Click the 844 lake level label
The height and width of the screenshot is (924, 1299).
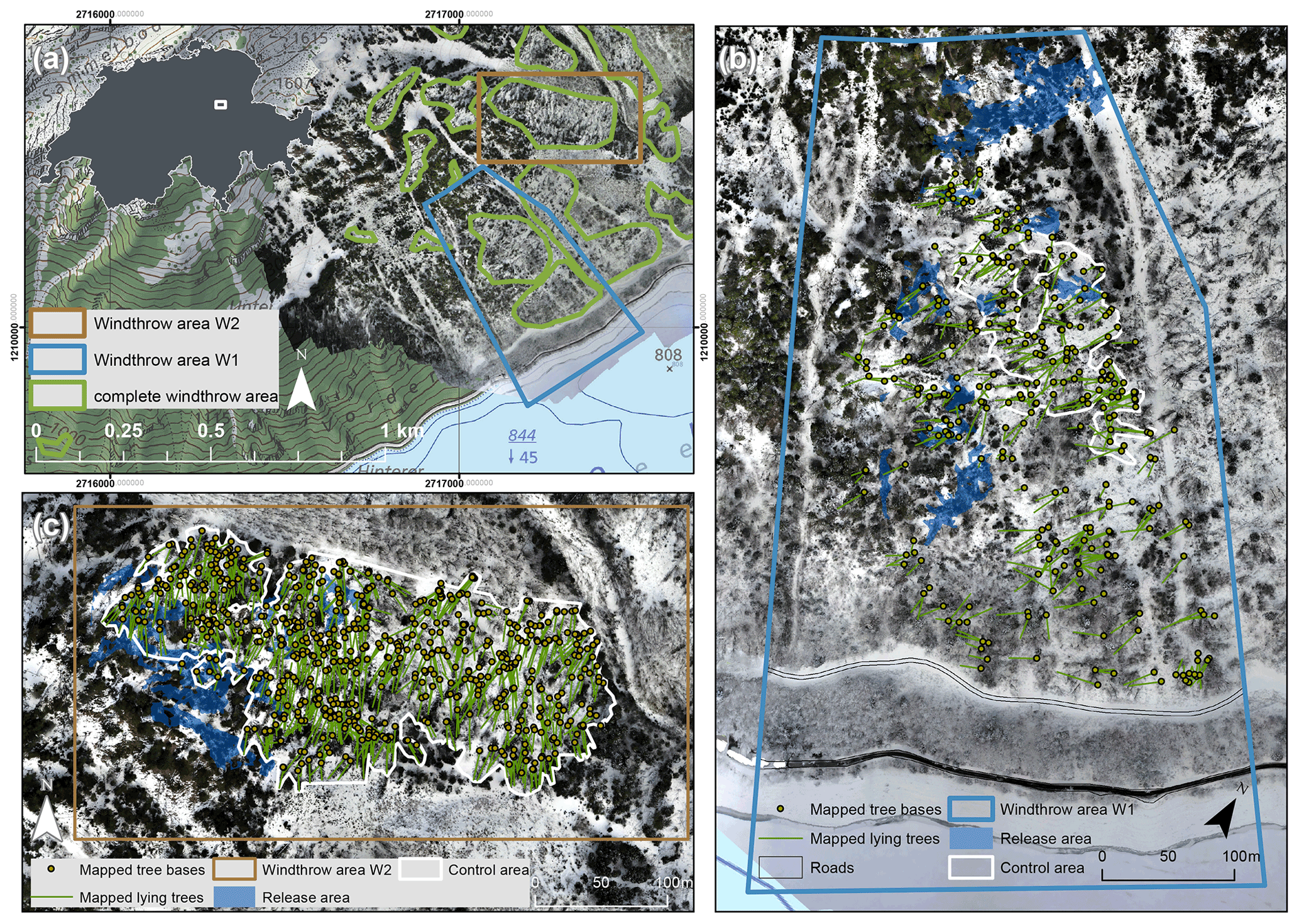(x=522, y=435)
